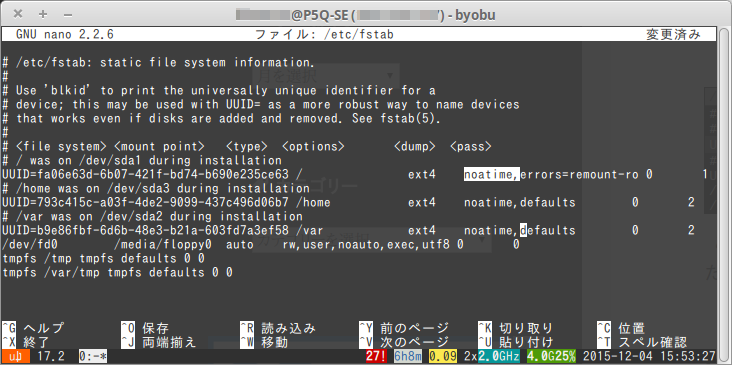
Task: Click the /media/floppy0 mount point
Action: pyautogui.click(x=163, y=245)
